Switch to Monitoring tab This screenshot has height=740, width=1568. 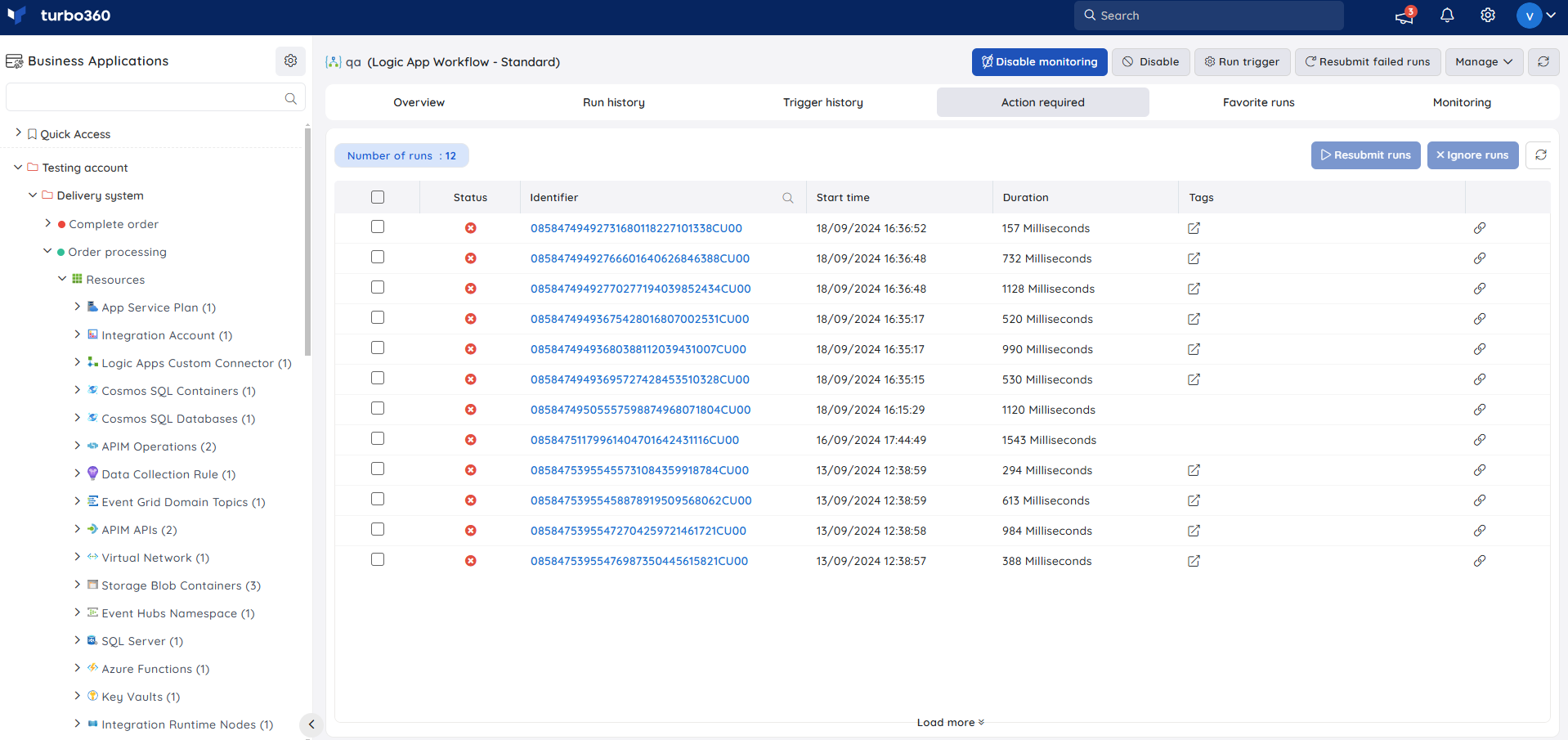point(1462,102)
